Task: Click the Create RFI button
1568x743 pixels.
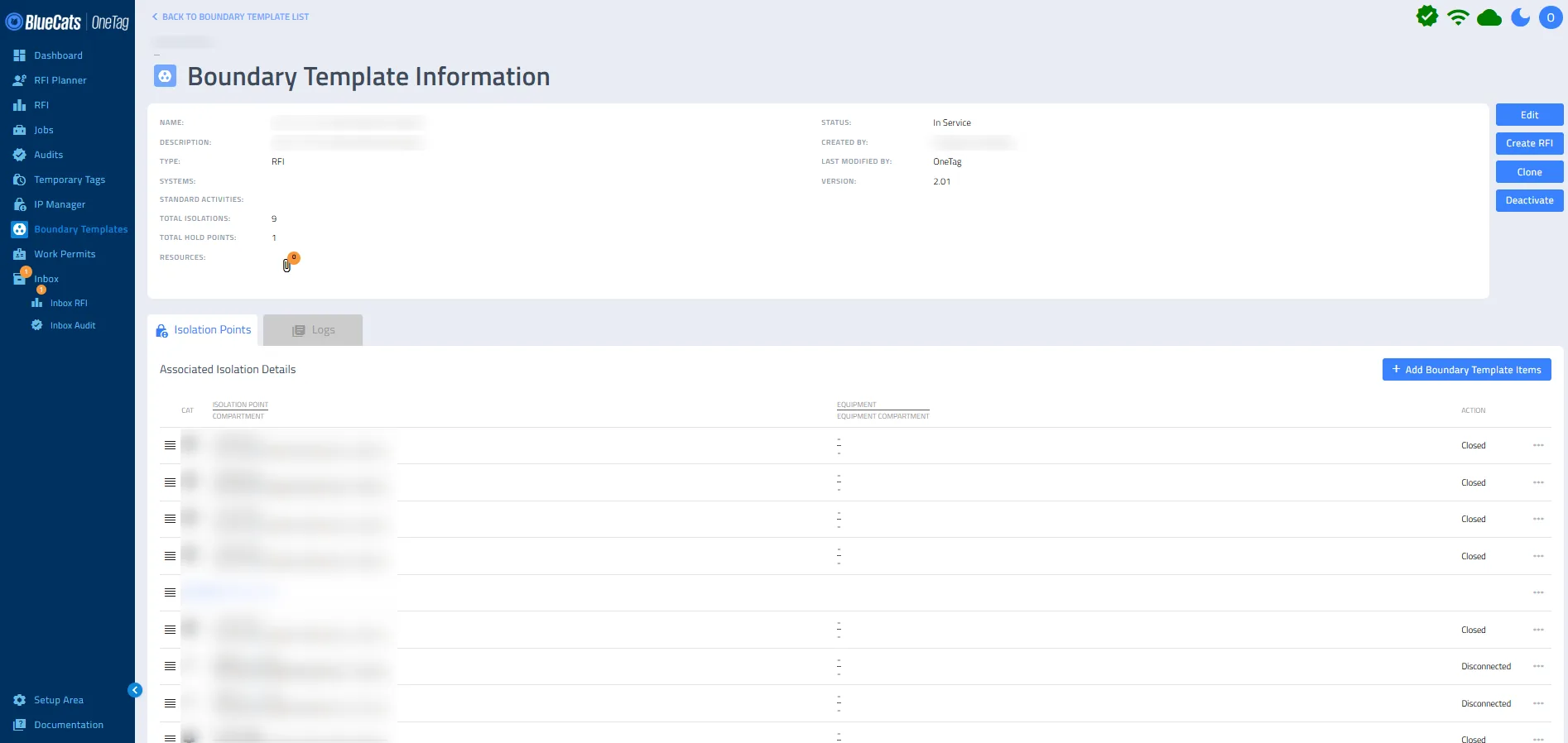Action: tap(1529, 143)
